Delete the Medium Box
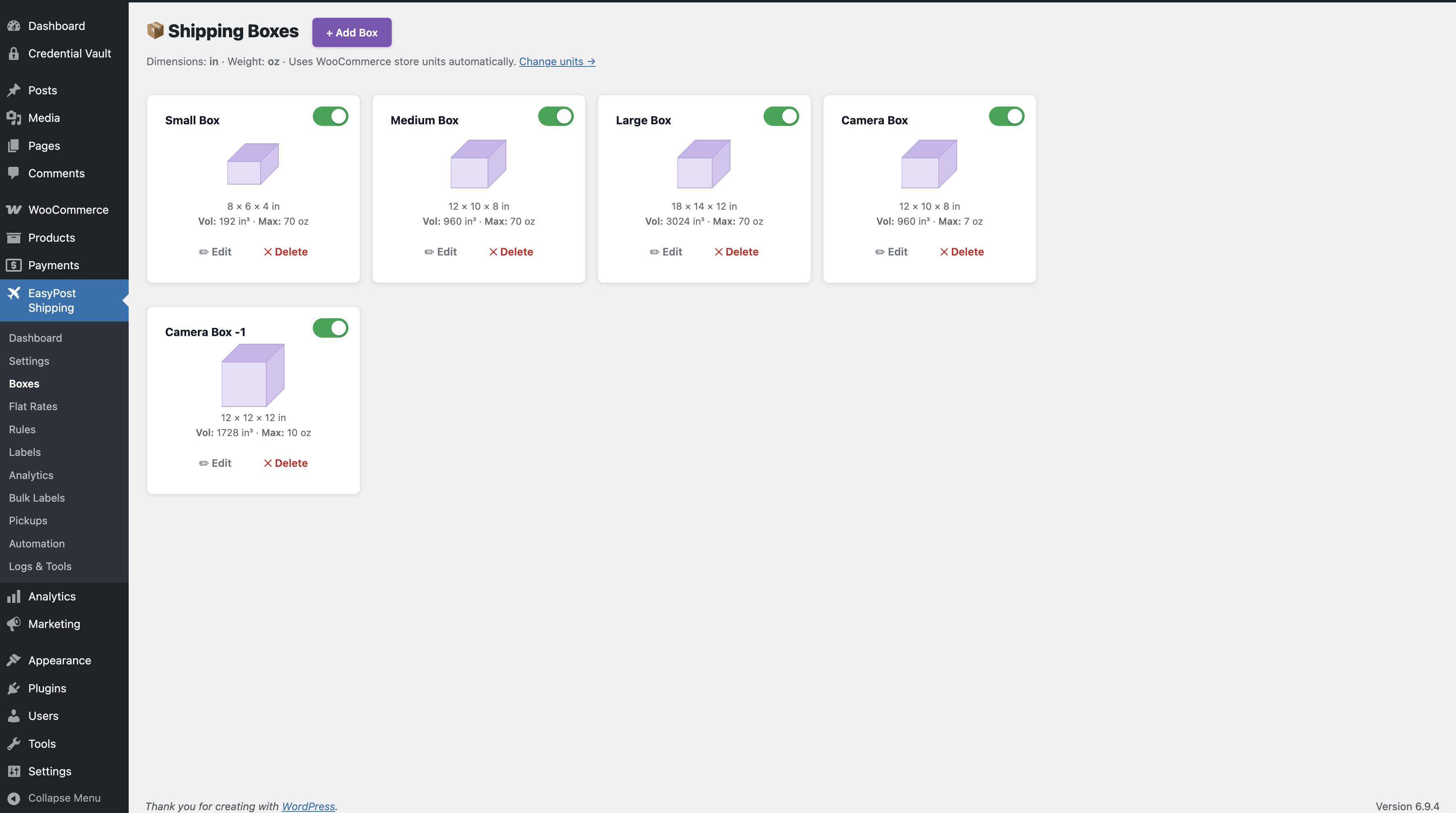The width and height of the screenshot is (1456, 813). (x=511, y=252)
